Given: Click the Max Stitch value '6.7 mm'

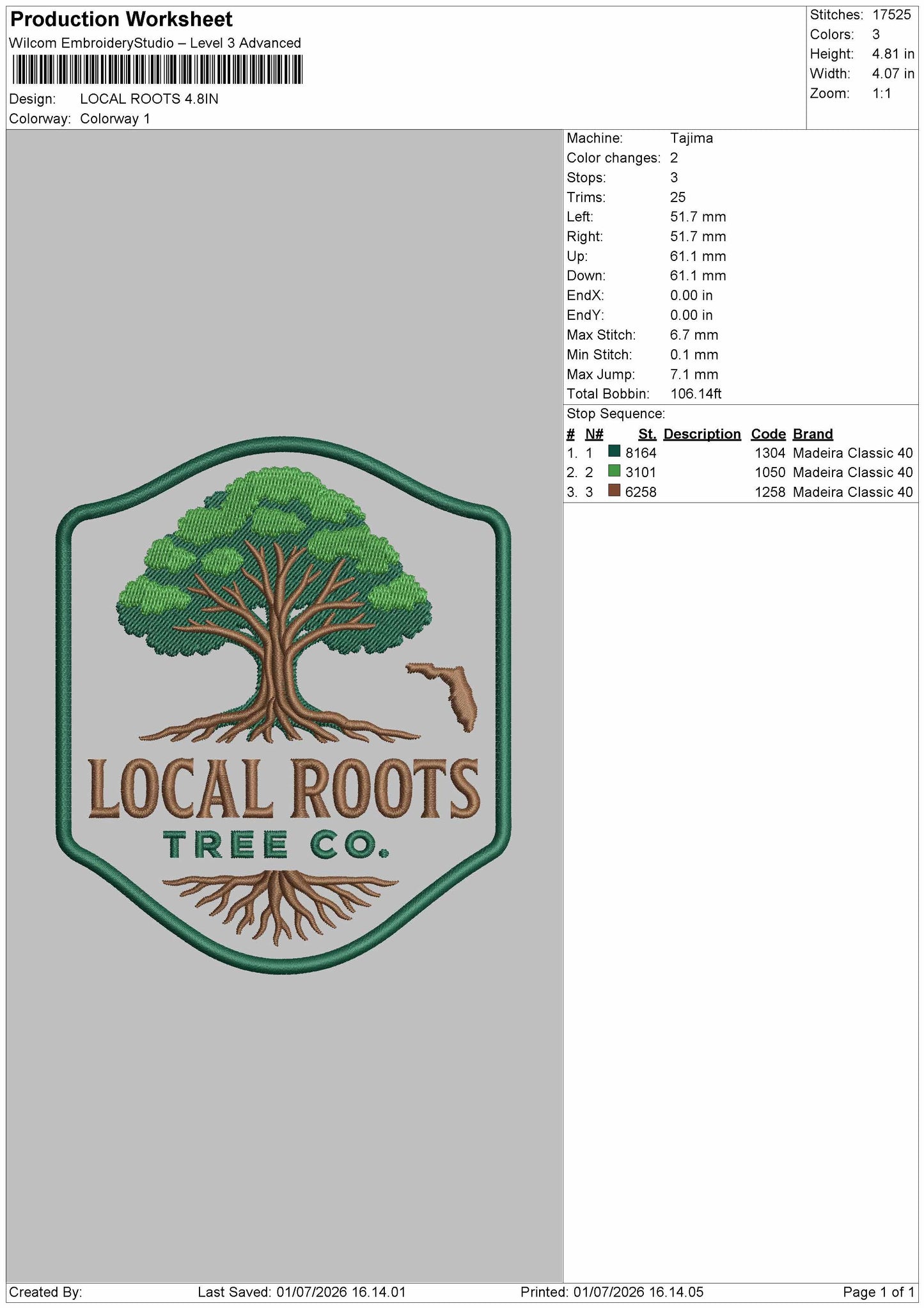Looking at the screenshot, I should tap(694, 335).
